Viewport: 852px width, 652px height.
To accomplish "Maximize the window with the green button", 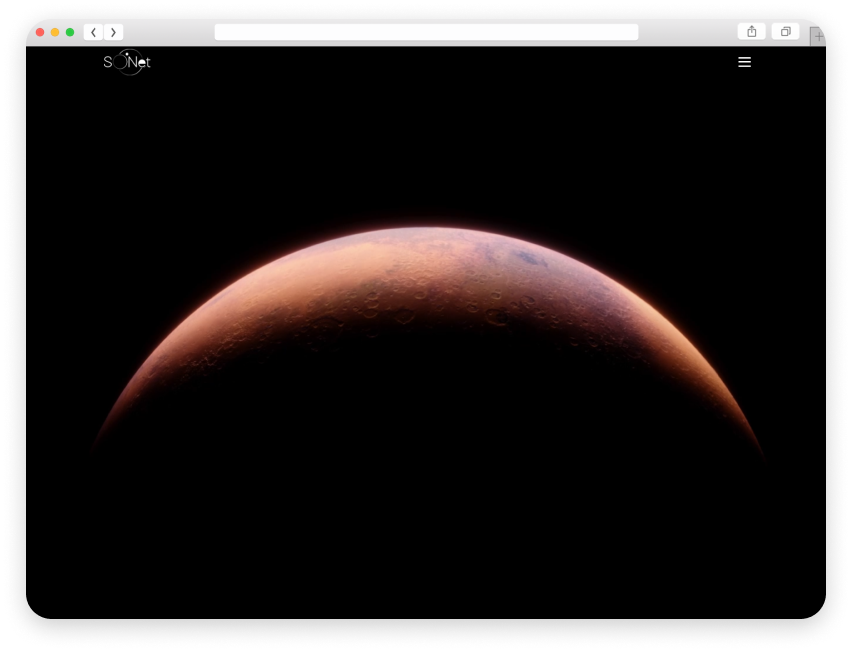I will [x=70, y=32].
